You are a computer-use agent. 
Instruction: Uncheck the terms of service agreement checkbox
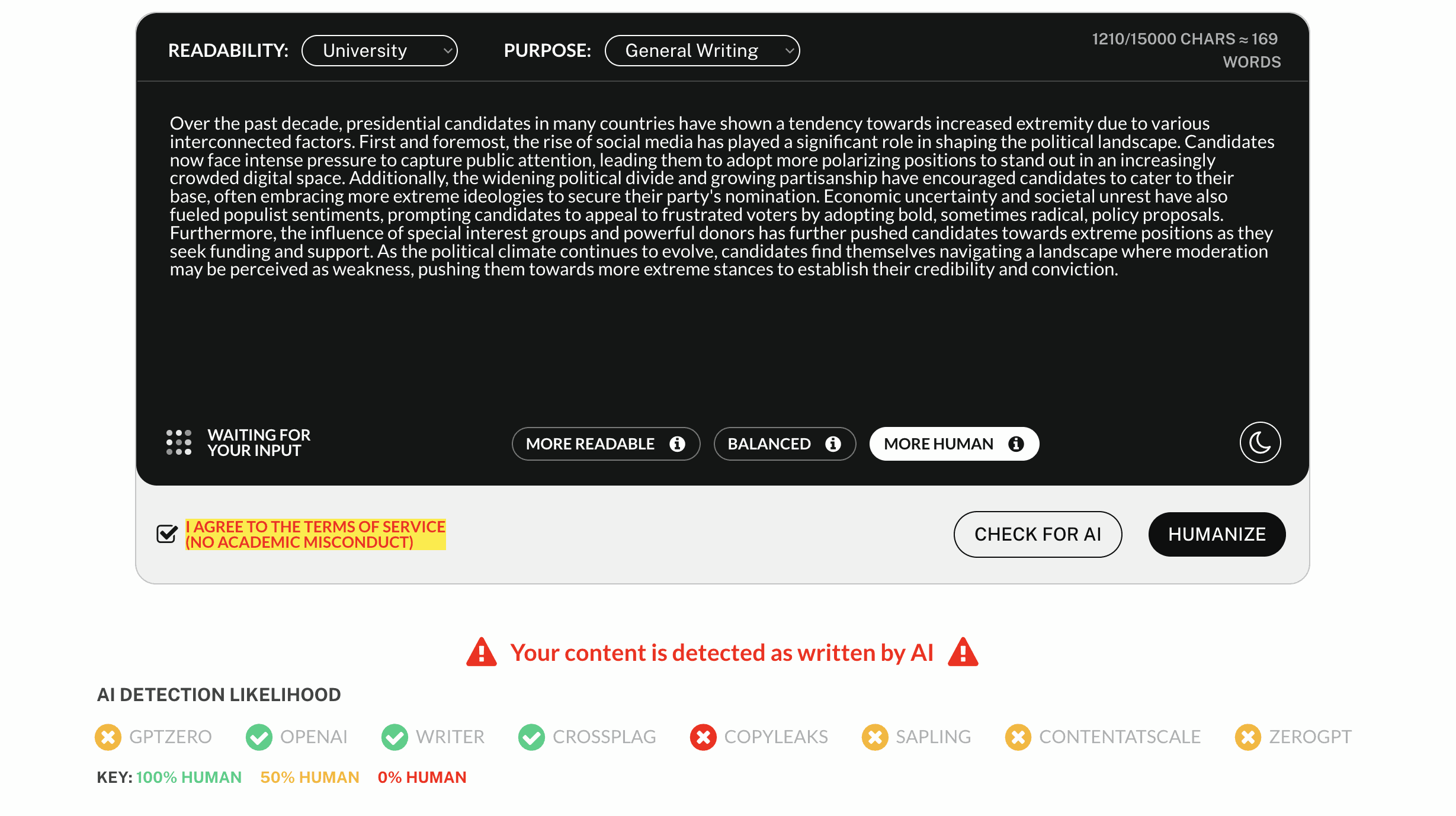tap(166, 534)
